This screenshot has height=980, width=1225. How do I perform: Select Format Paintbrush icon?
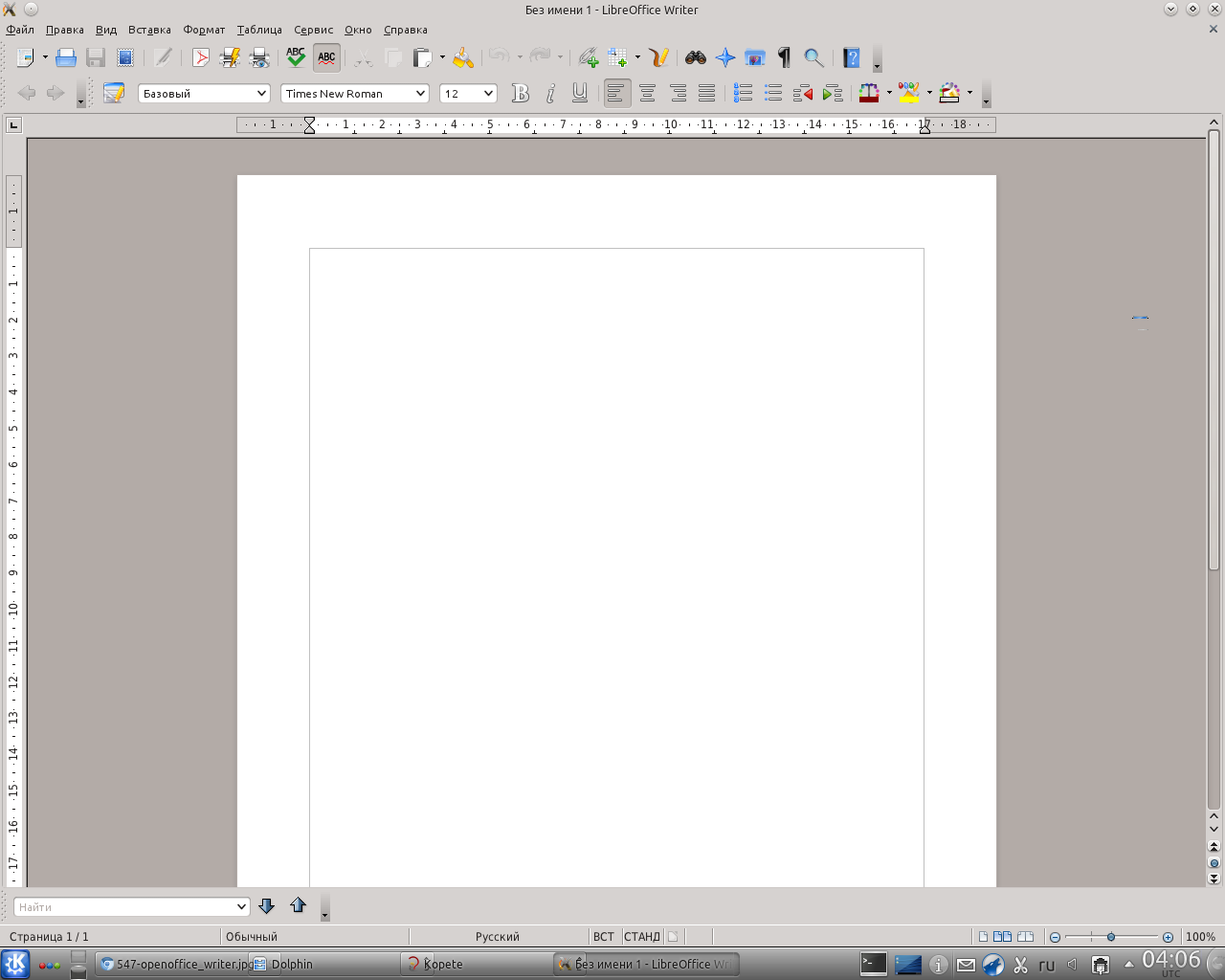463,57
